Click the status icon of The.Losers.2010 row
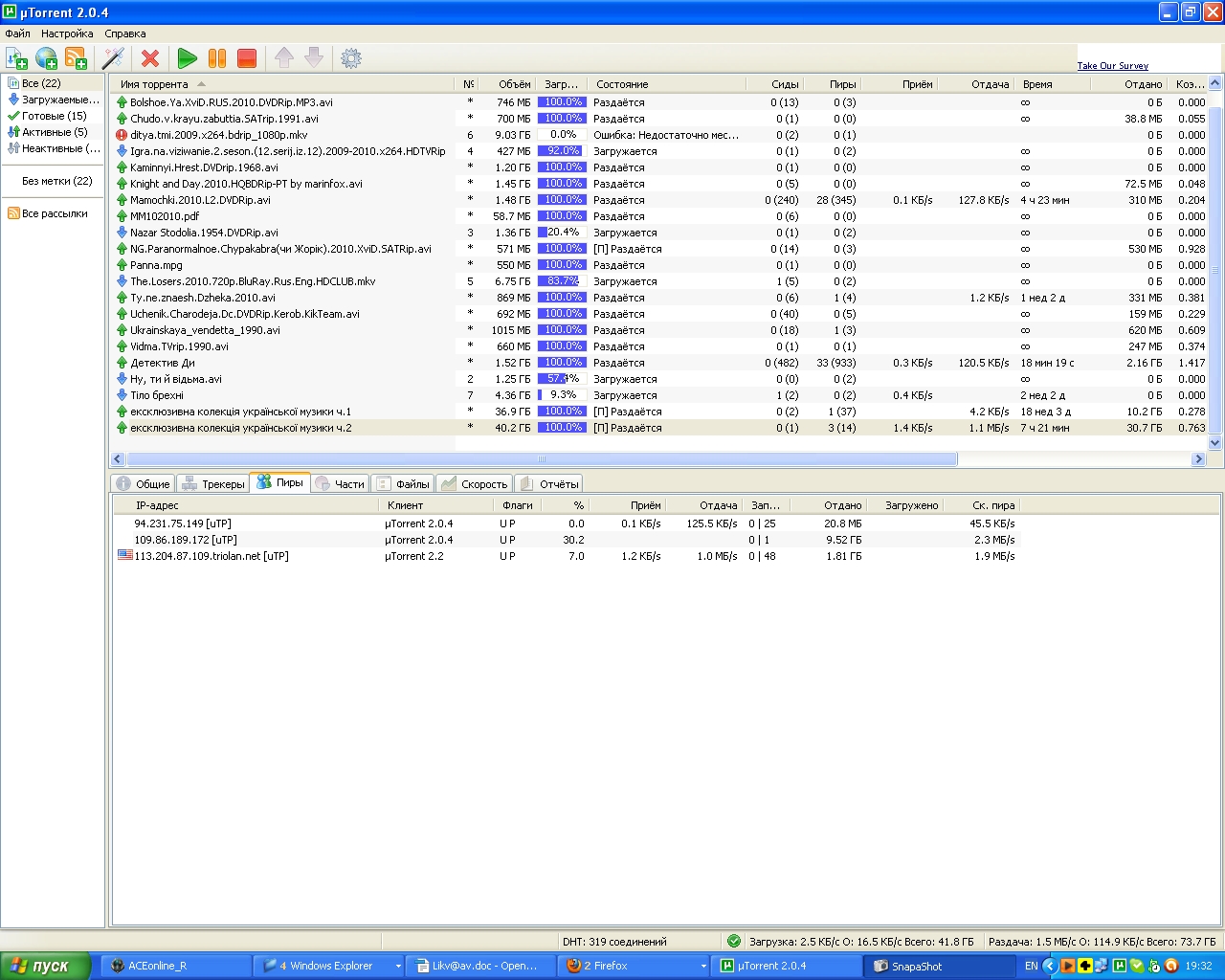Image resolution: width=1225 pixels, height=980 pixels. [x=122, y=281]
